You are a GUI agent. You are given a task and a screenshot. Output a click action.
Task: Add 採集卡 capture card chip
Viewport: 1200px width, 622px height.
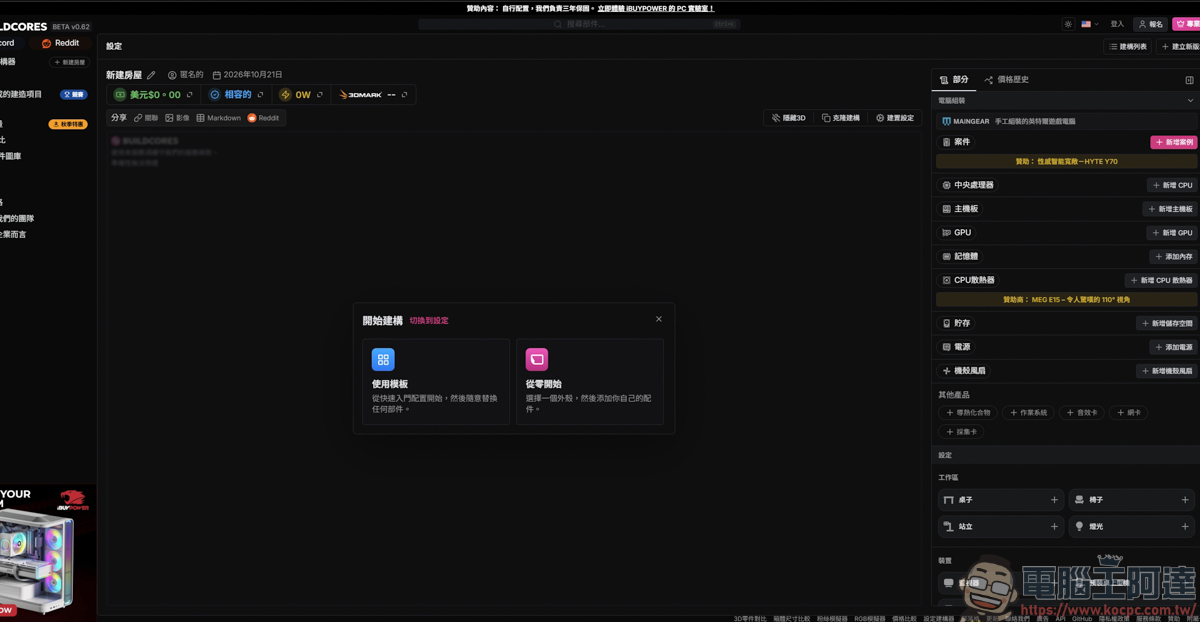click(962, 432)
